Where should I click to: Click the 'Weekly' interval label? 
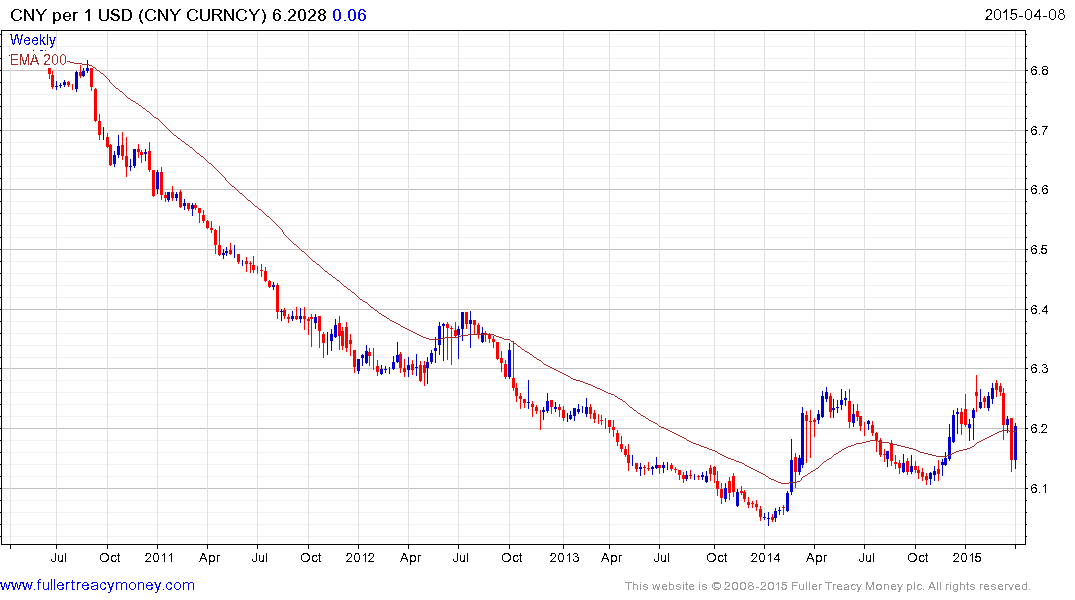(33, 40)
